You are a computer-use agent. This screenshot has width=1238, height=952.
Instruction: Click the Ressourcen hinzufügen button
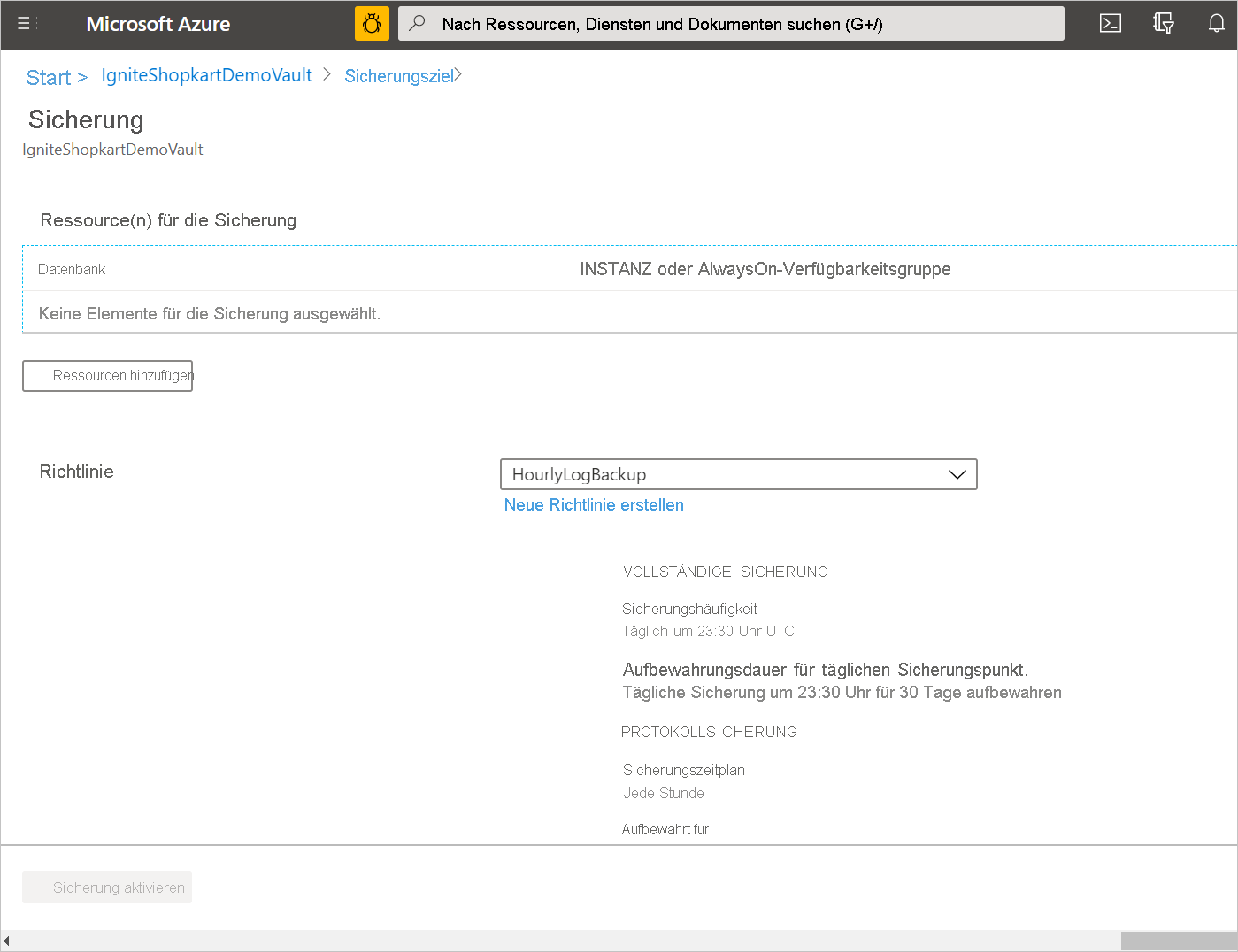pos(108,376)
